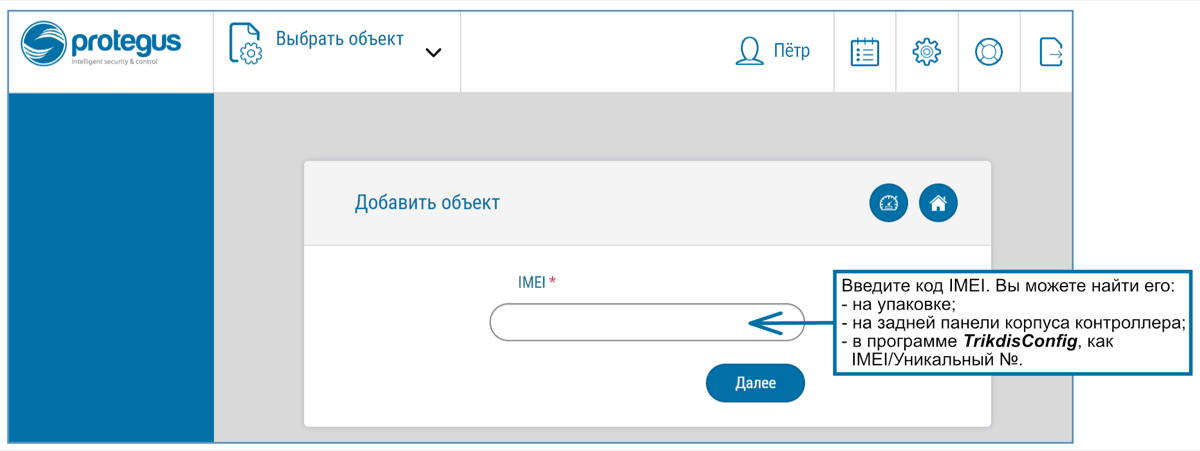
Task: Open the user profile icon
Action: click(x=750, y=51)
